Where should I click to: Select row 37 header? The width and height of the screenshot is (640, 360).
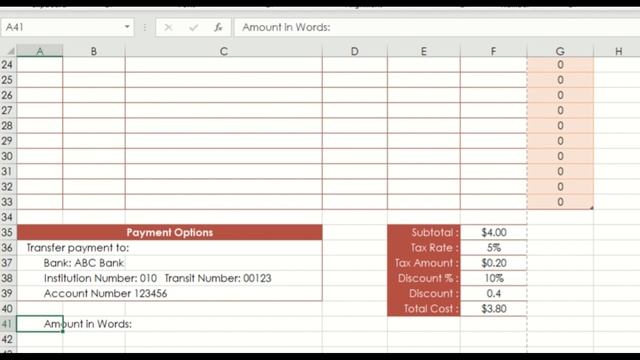tap(8, 263)
